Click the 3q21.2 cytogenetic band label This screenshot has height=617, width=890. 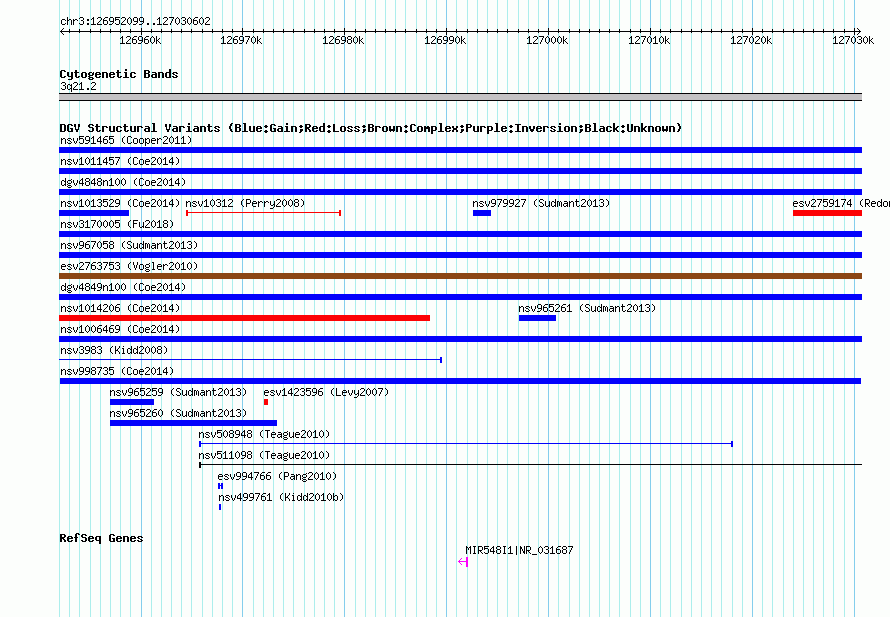click(78, 86)
